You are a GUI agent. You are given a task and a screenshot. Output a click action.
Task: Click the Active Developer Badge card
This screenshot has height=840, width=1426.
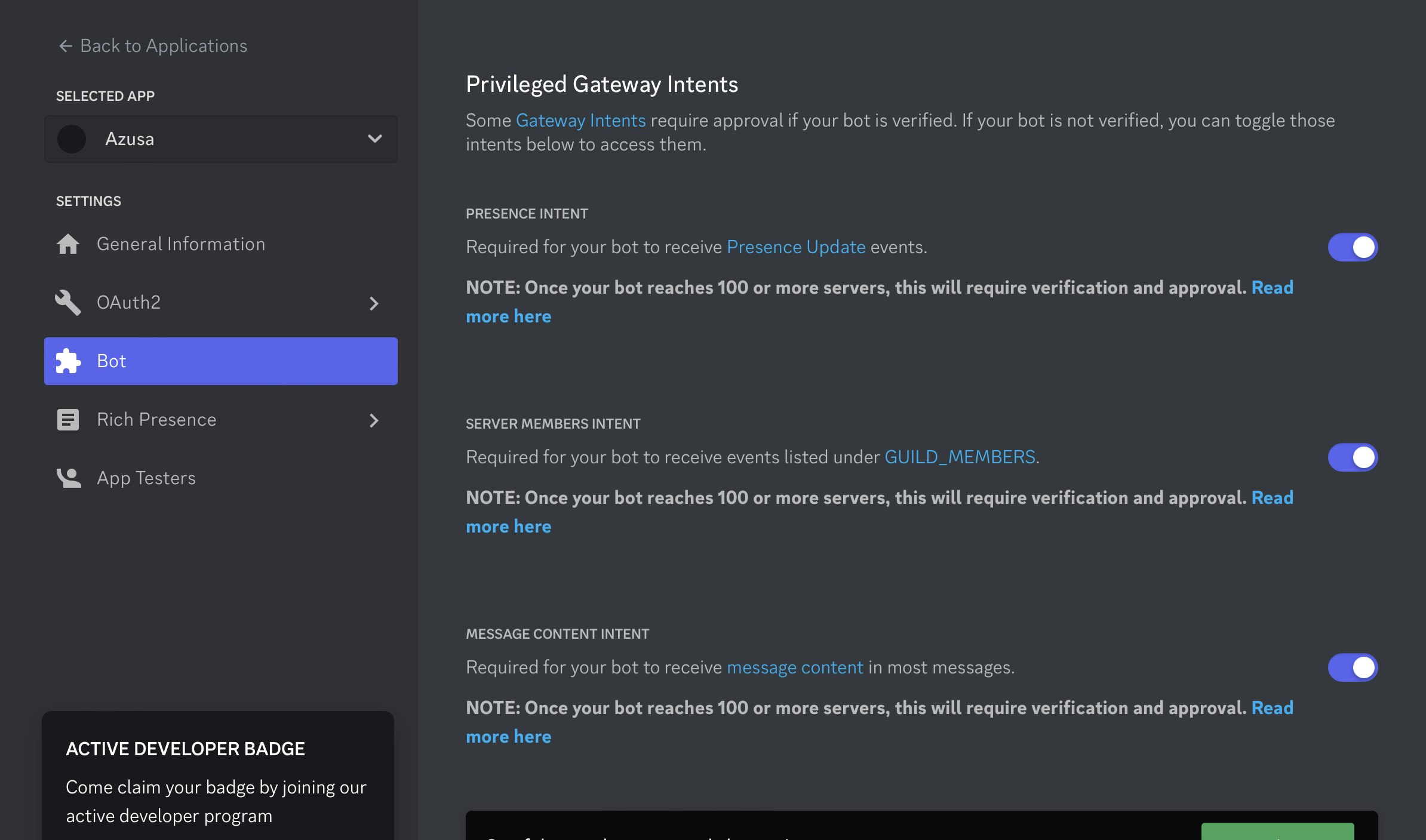(218, 776)
